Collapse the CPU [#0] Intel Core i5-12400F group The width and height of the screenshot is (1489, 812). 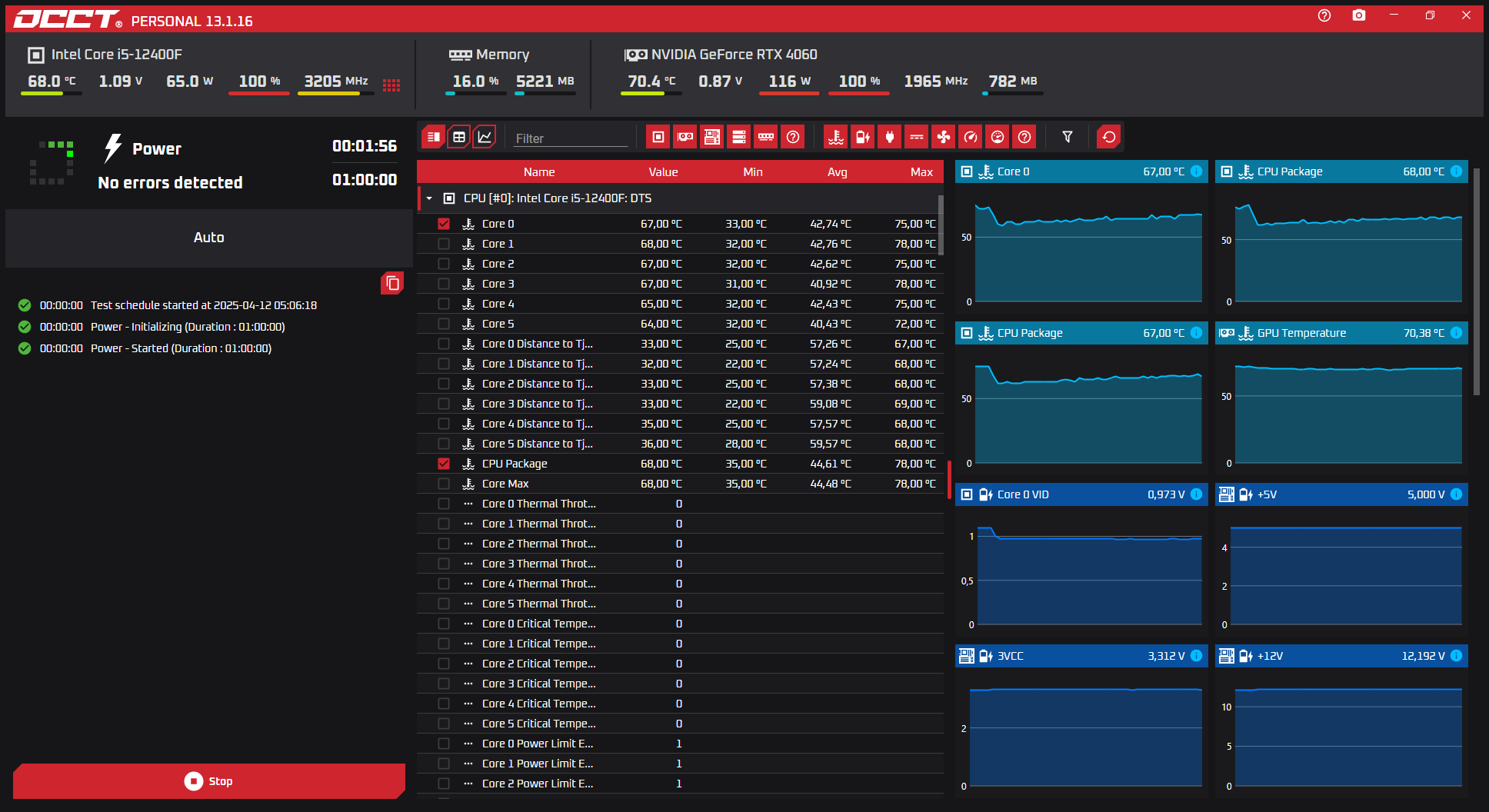click(429, 198)
